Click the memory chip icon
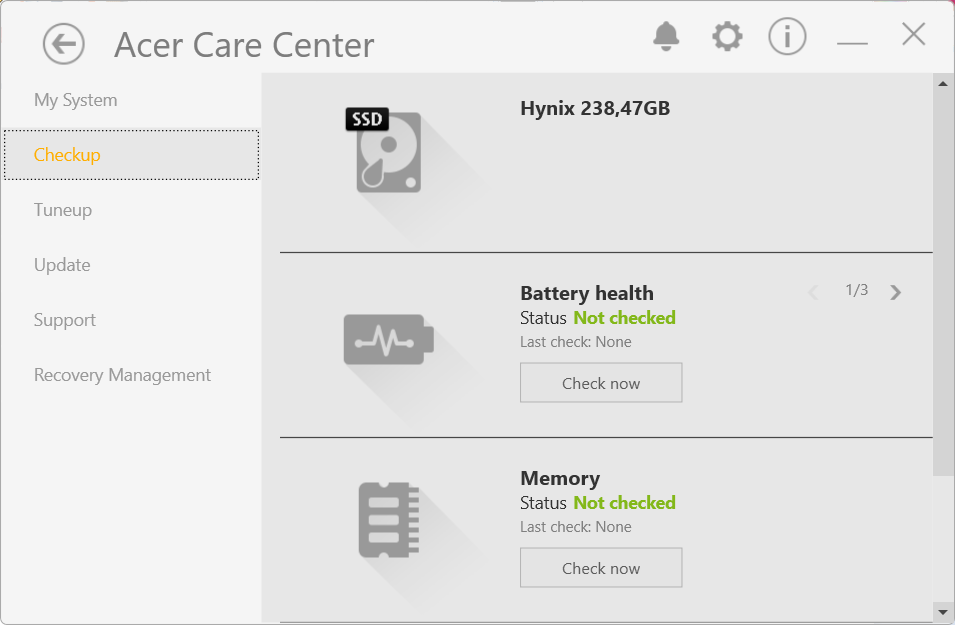This screenshot has height=625, width=955. point(388,520)
